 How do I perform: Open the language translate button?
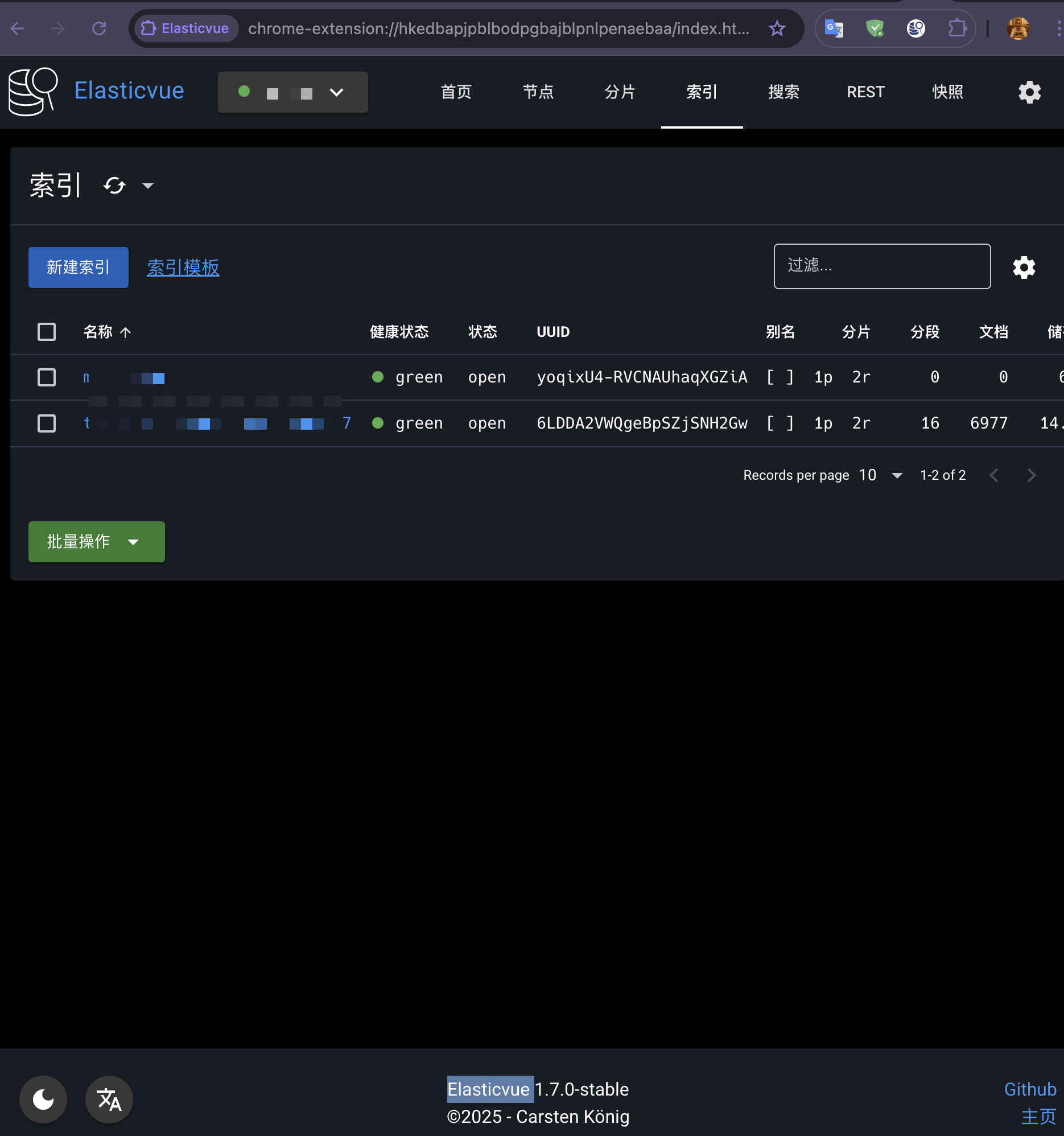click(109, 1099)
